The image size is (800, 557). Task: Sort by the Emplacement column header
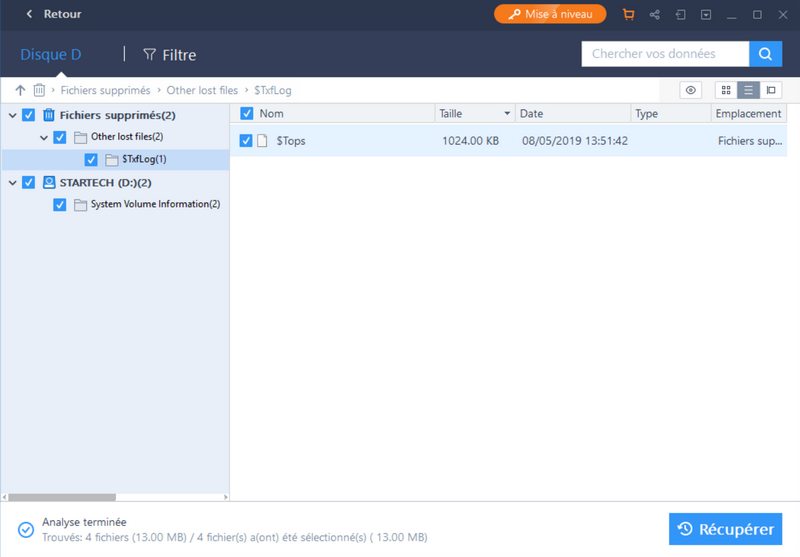tap(748, 113)
